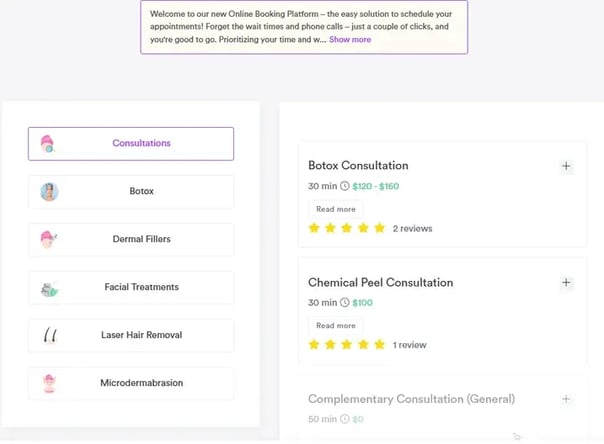604x444 pixels.
Task: Click the Dermal Fillers category icon
Action: [49, 240]
